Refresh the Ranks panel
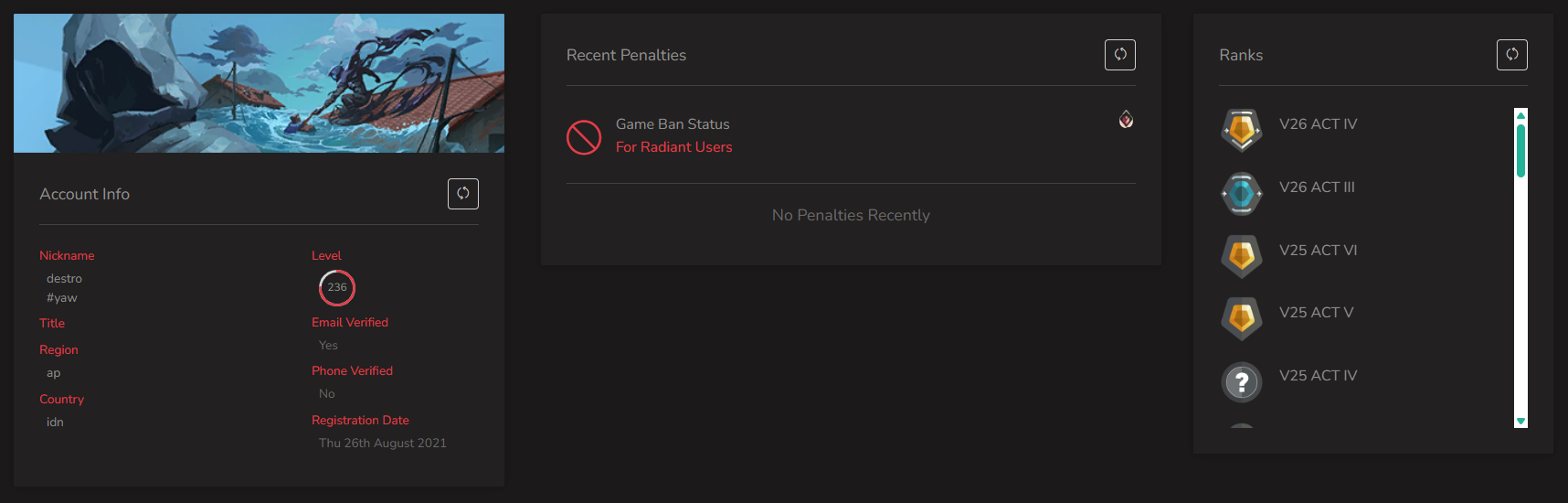This screenshot has width=1568, height=503. (1512, 55)
